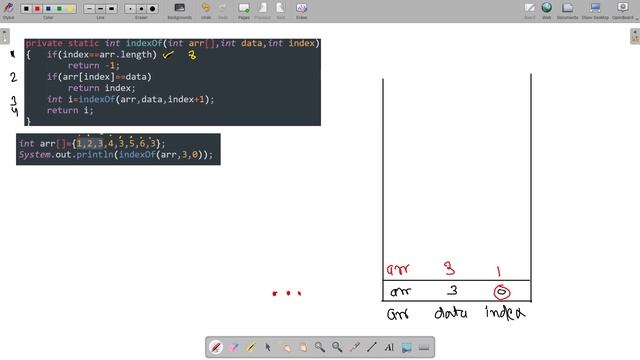
Task: Expand the left page thumbnails panel
Action: point(4,36)
